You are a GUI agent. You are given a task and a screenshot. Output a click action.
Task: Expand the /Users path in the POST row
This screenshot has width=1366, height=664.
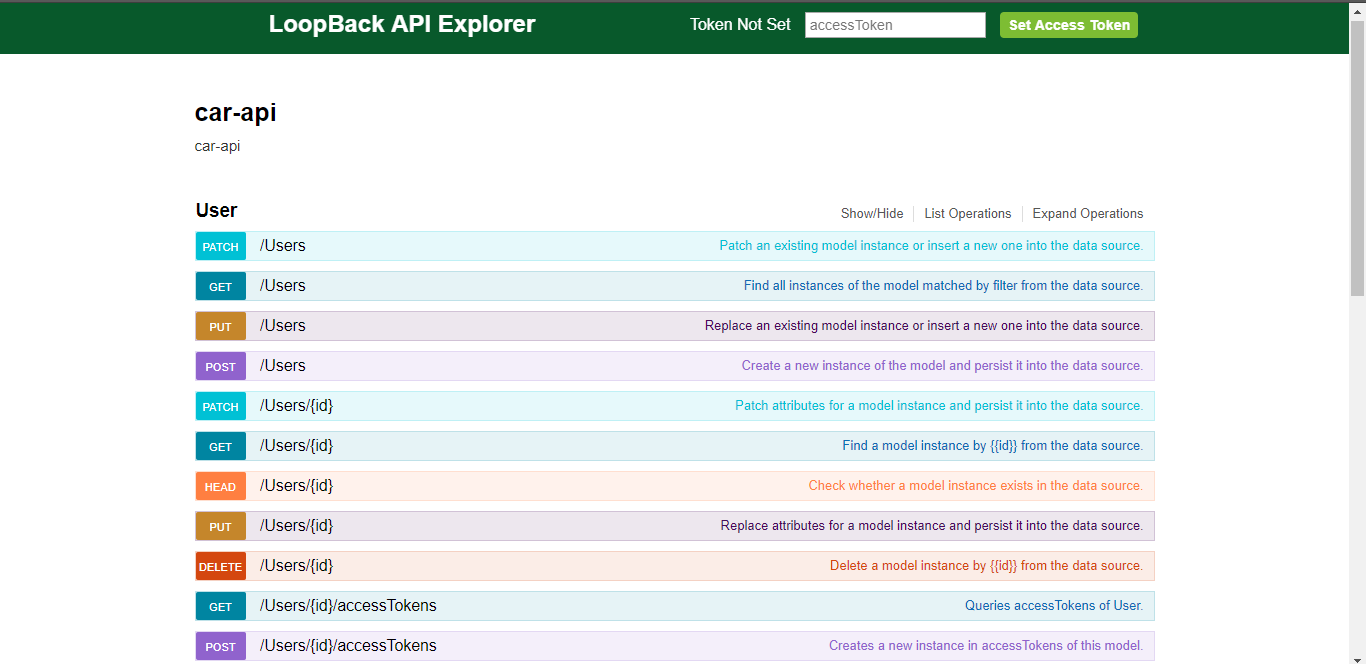pos(283,366)
